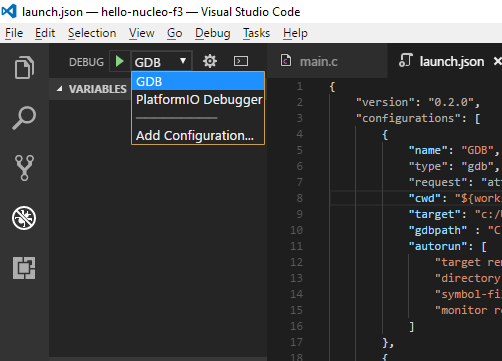Screen dimensions: 502x361
Task: Open the Search view in activity bar
Action: [x=24, y=118]
